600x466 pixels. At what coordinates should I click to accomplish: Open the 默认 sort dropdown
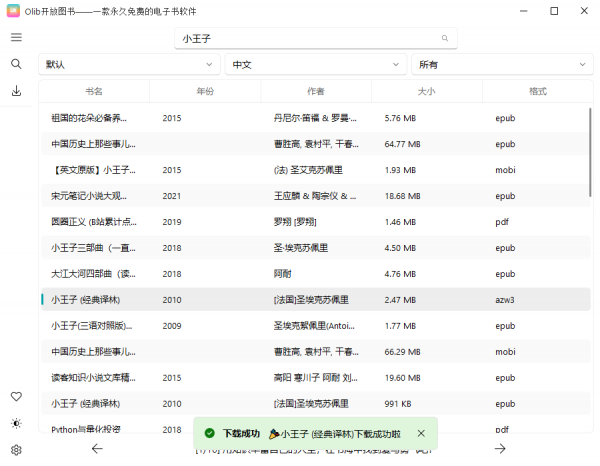pos(129,64)
